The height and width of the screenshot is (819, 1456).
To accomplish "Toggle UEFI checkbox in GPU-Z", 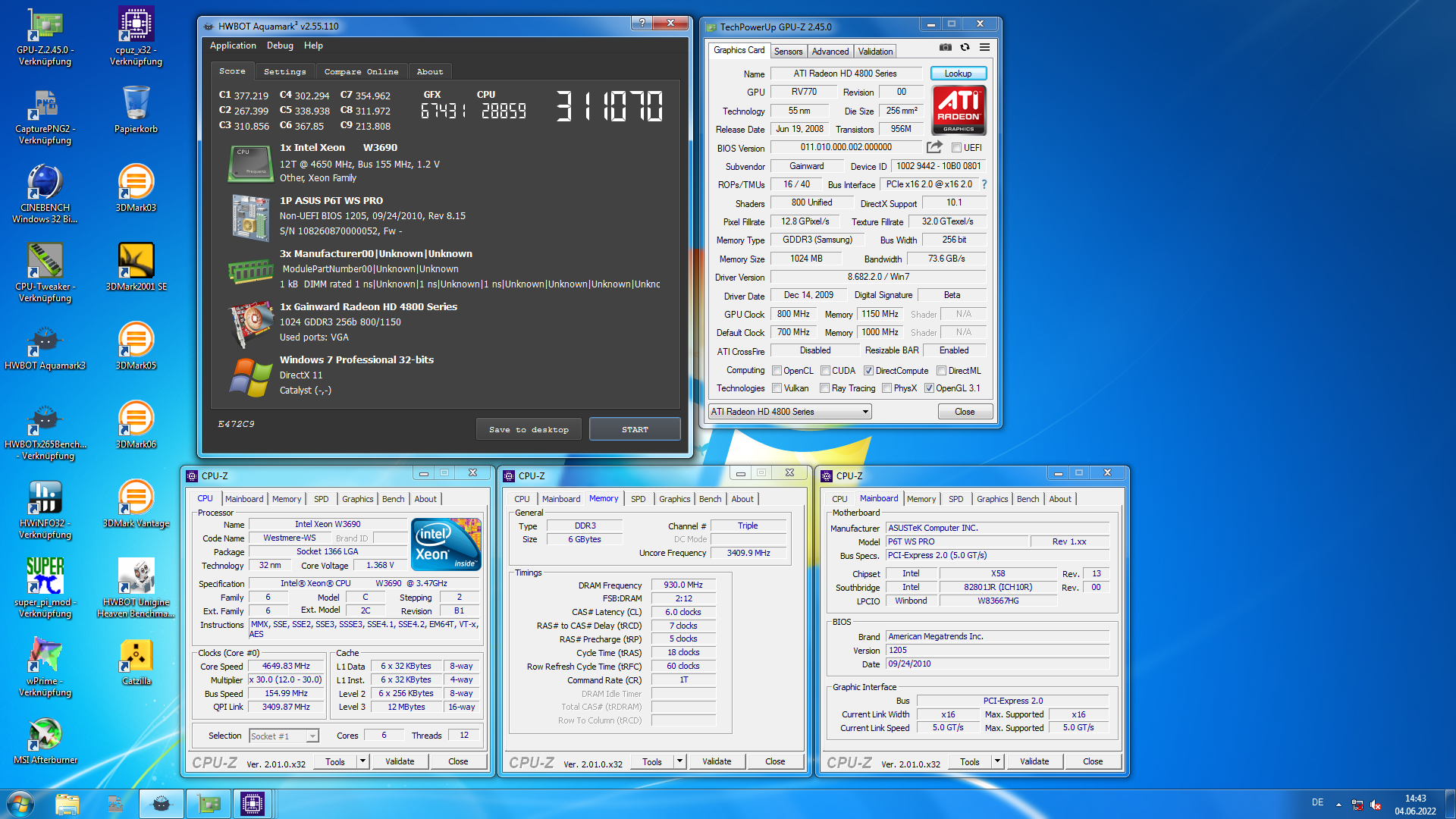I will [x=957, y=148].
